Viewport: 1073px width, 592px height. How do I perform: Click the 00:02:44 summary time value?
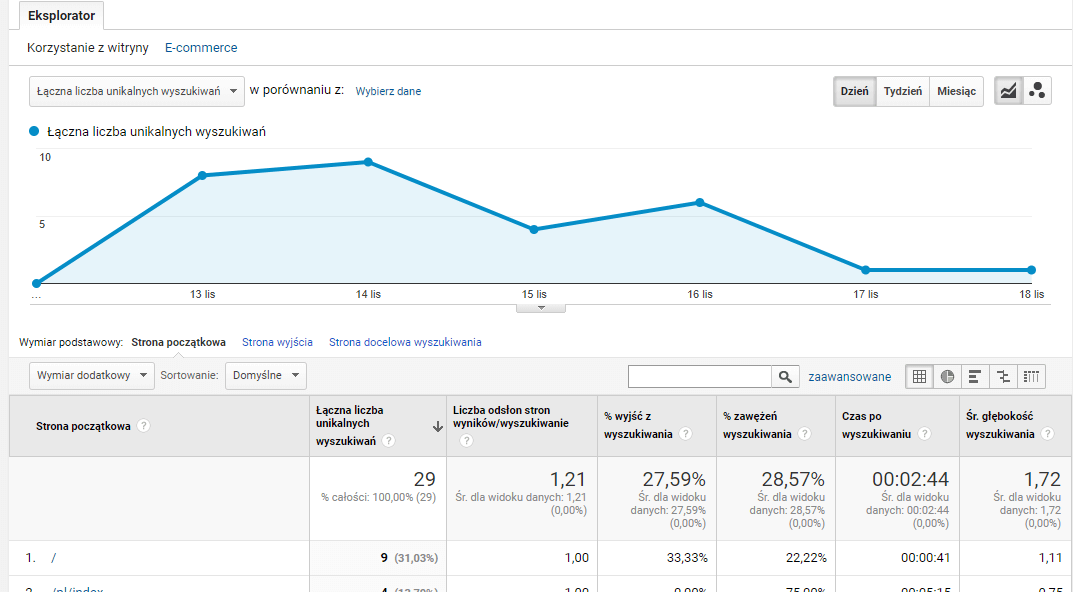[910, 479]
